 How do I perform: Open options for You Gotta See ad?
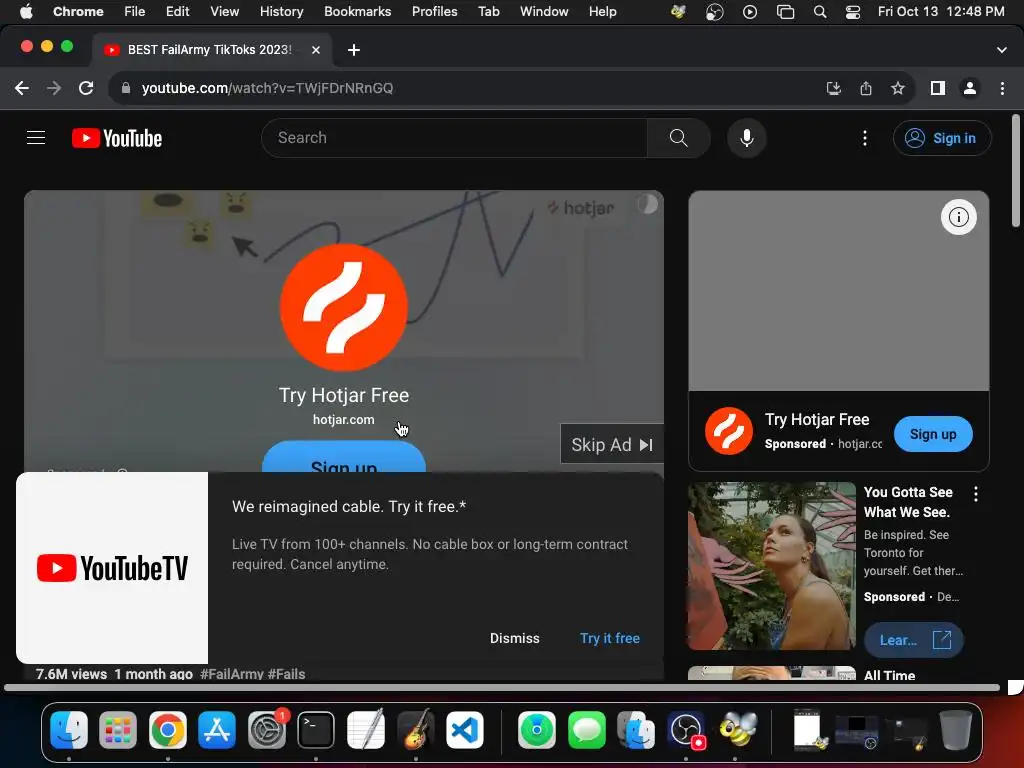[976, 494]
